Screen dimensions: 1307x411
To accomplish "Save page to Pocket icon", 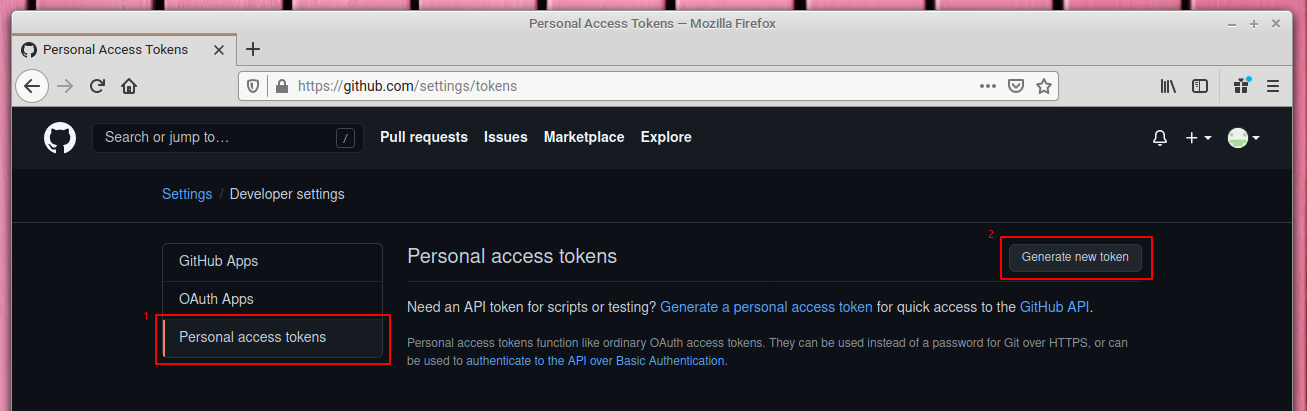I will point(1016,86).
